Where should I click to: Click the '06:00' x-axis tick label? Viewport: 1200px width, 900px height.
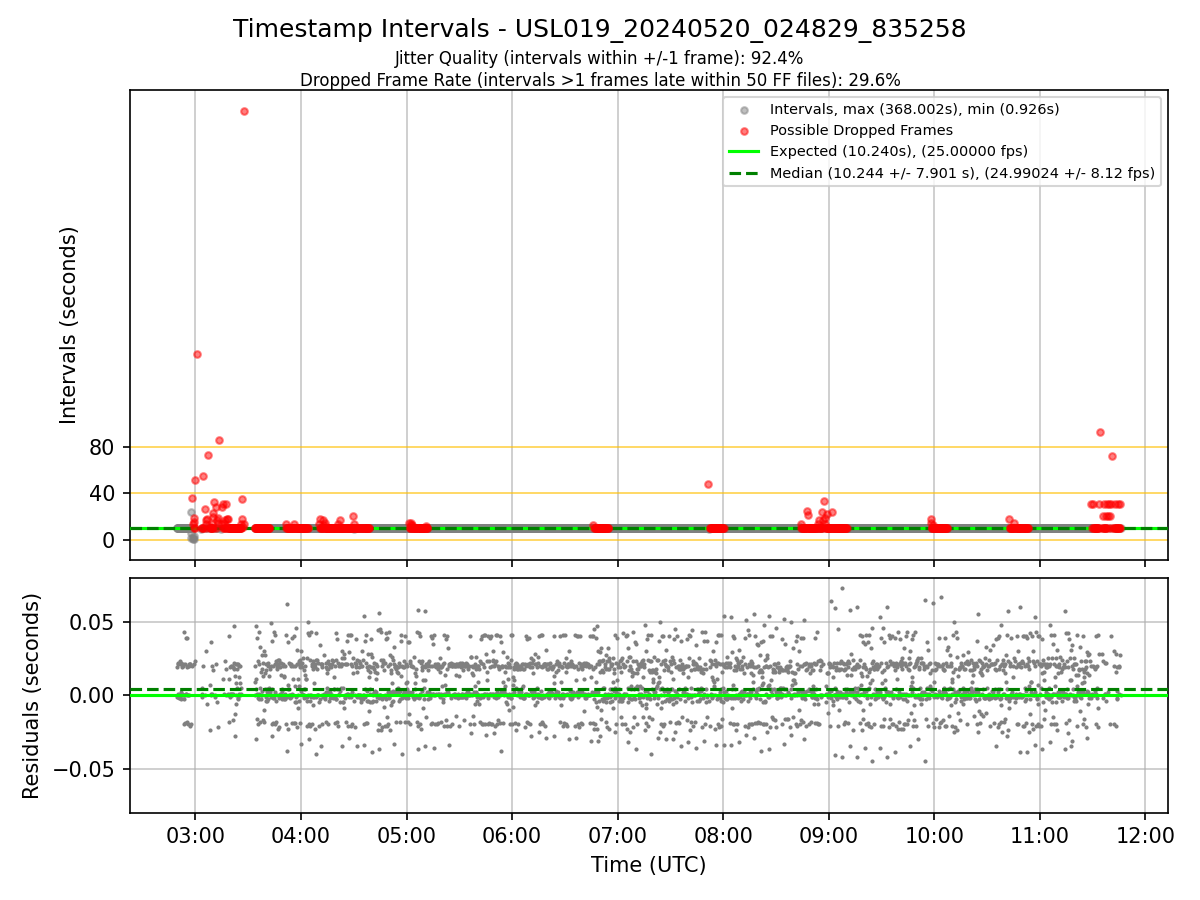[x=512, y=835]
